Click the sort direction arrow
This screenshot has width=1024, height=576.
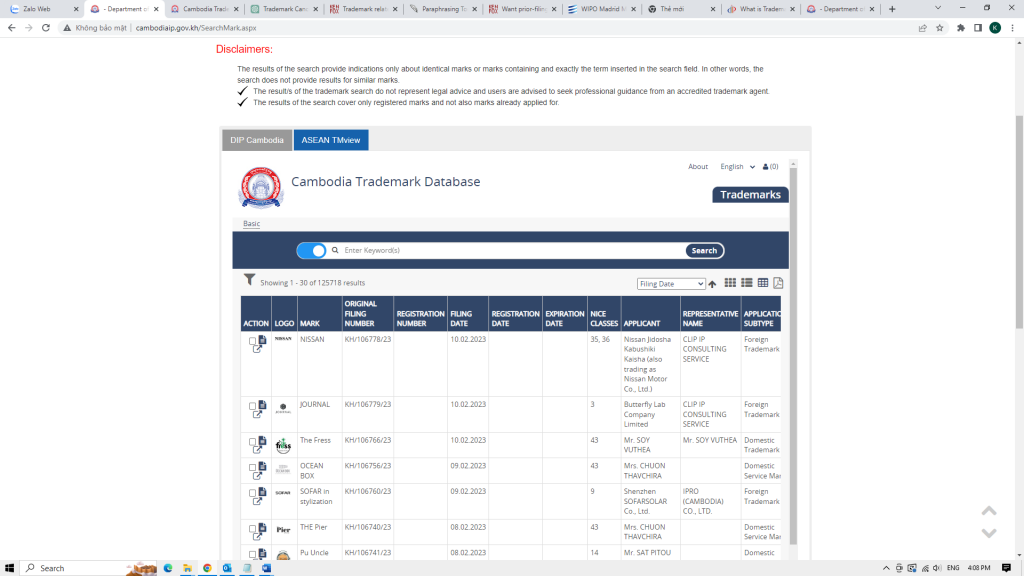[711, 283]
